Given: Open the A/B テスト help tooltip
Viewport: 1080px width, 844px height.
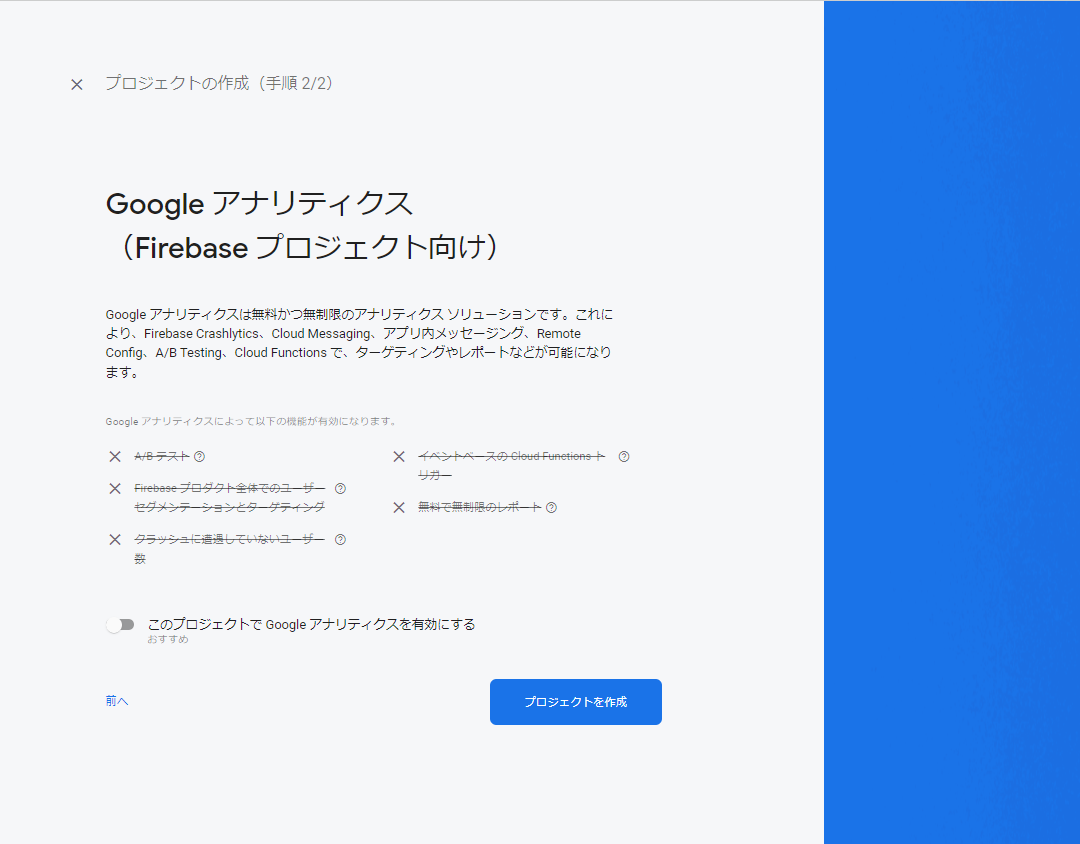Looking at the screenshot, I should (x=199, y=456).
